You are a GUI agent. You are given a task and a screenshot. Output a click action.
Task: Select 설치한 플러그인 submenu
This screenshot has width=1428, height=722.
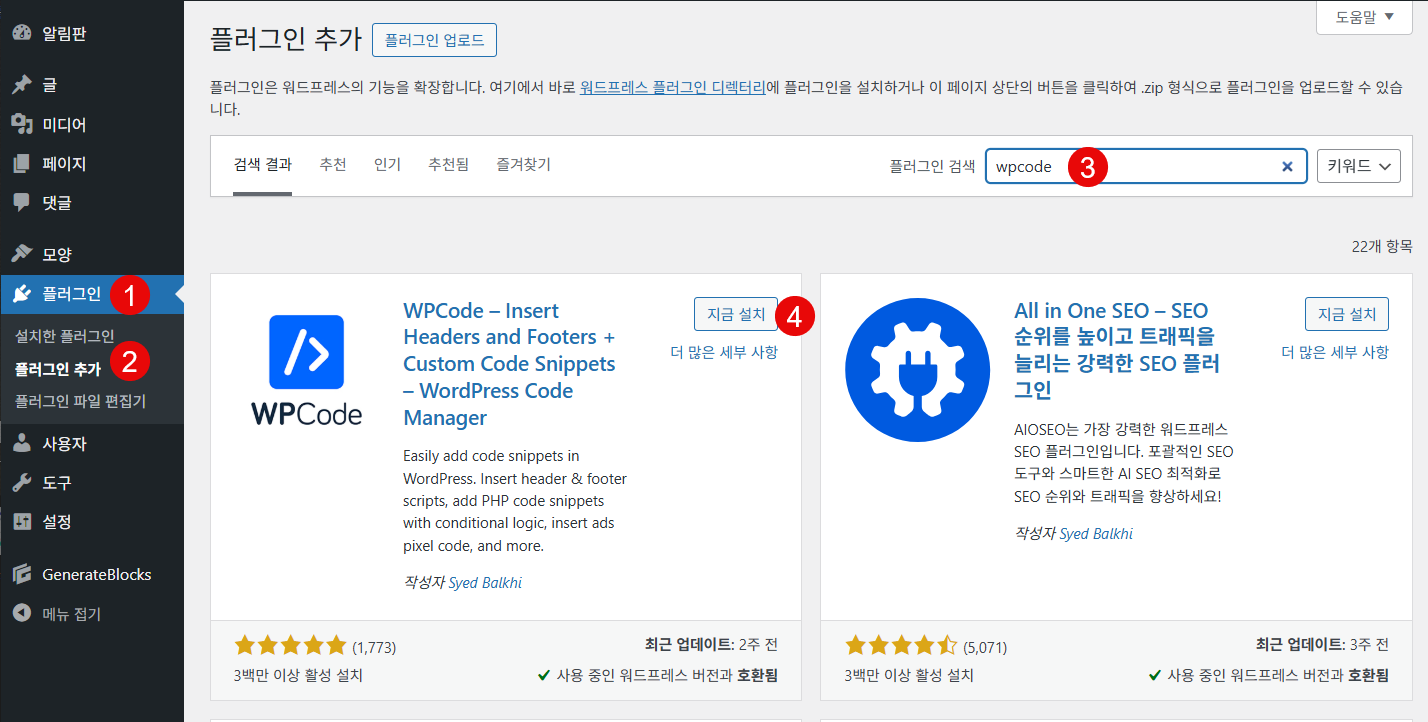[x=64, y=336]
